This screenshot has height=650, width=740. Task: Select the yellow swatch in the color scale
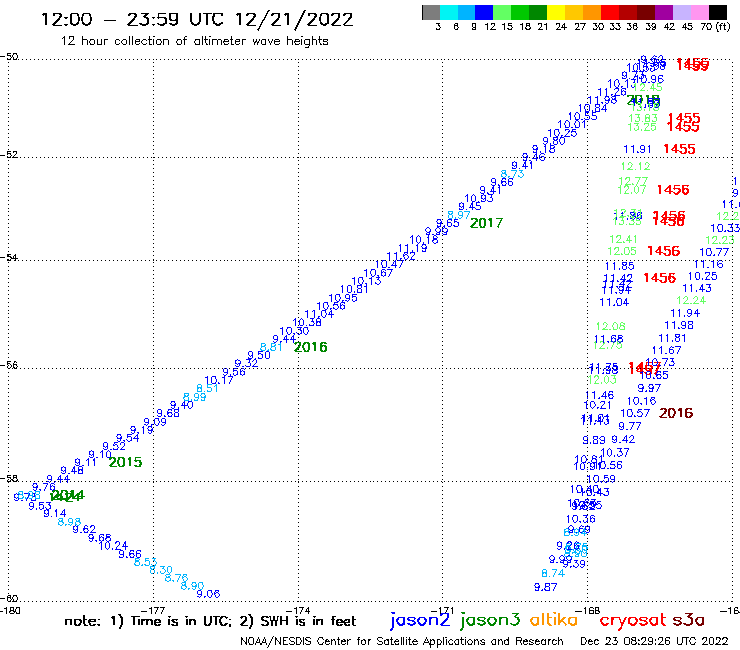(x=556, y=12)
